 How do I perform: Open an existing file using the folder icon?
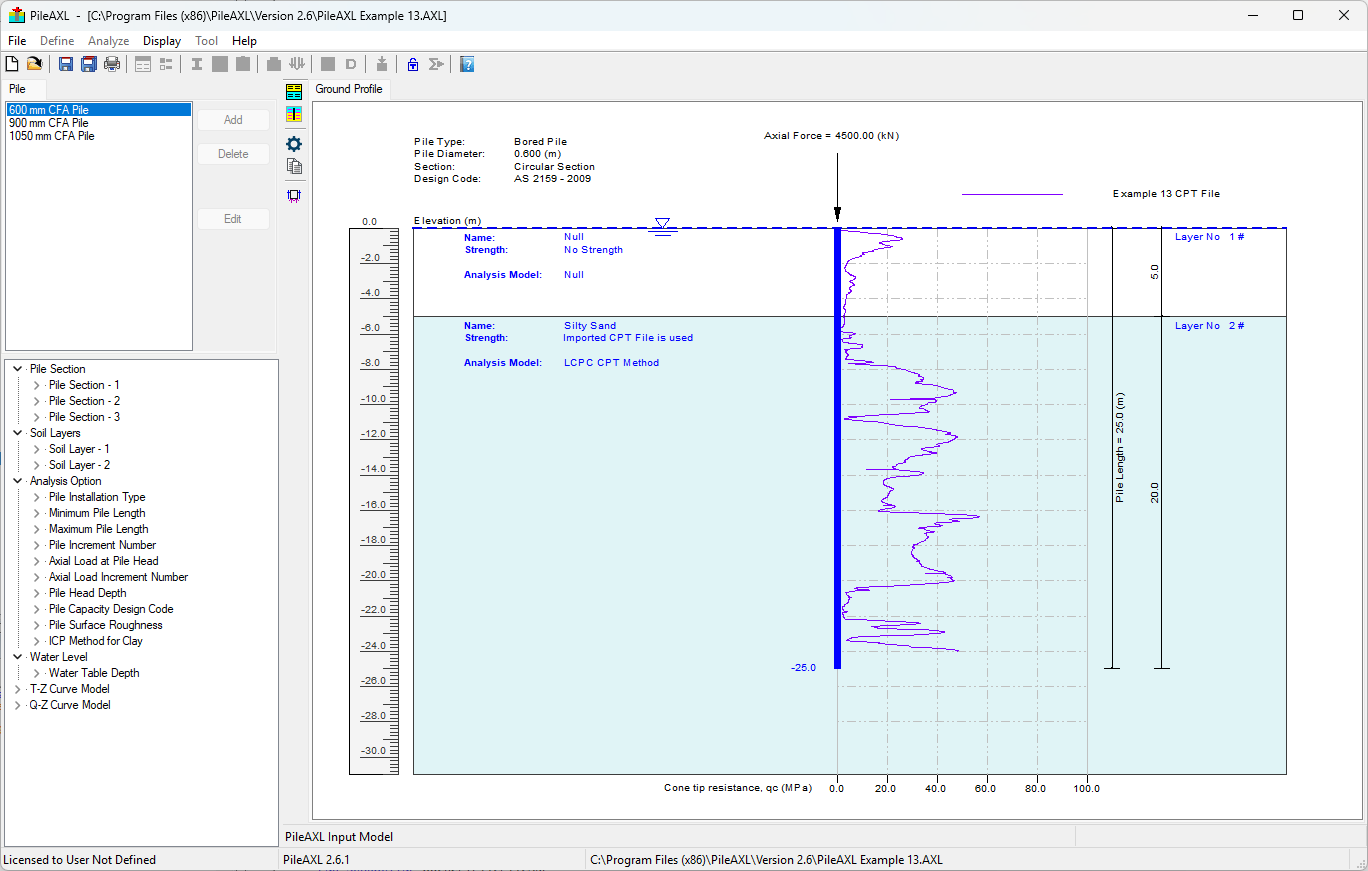coord(34,64)
